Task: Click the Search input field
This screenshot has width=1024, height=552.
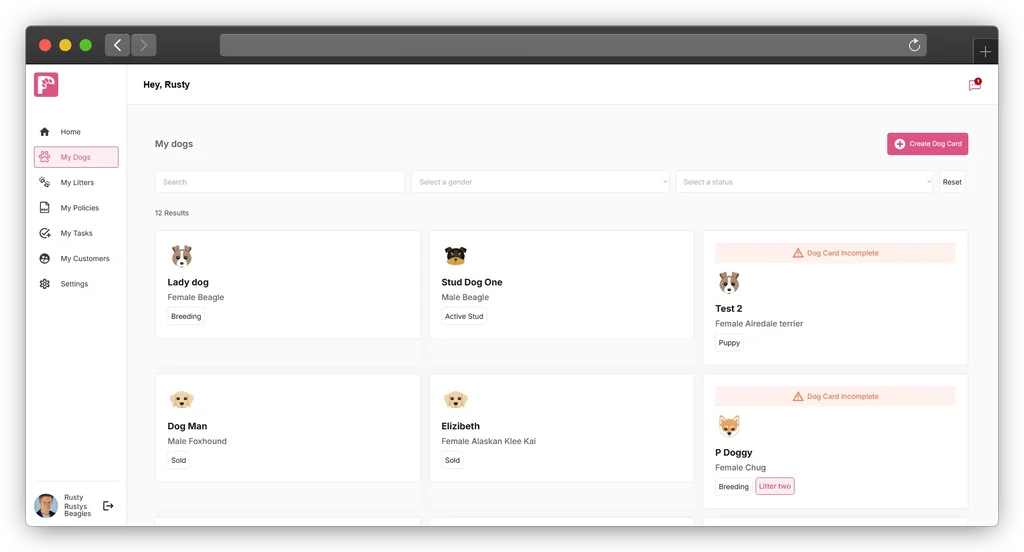Action: click(x=280, y=182)
